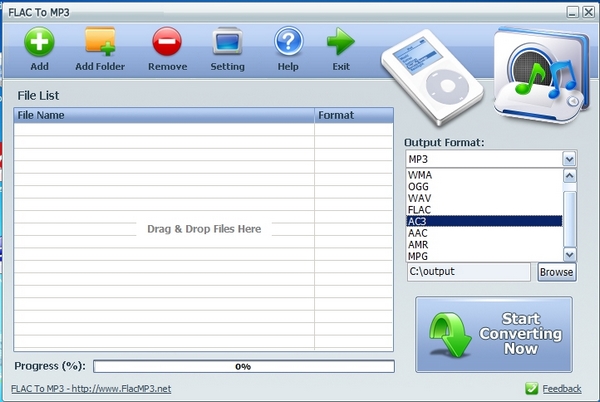
Task: Select the highlighted AC3 format
Action: pyautogui.click(x=484, y=221)
